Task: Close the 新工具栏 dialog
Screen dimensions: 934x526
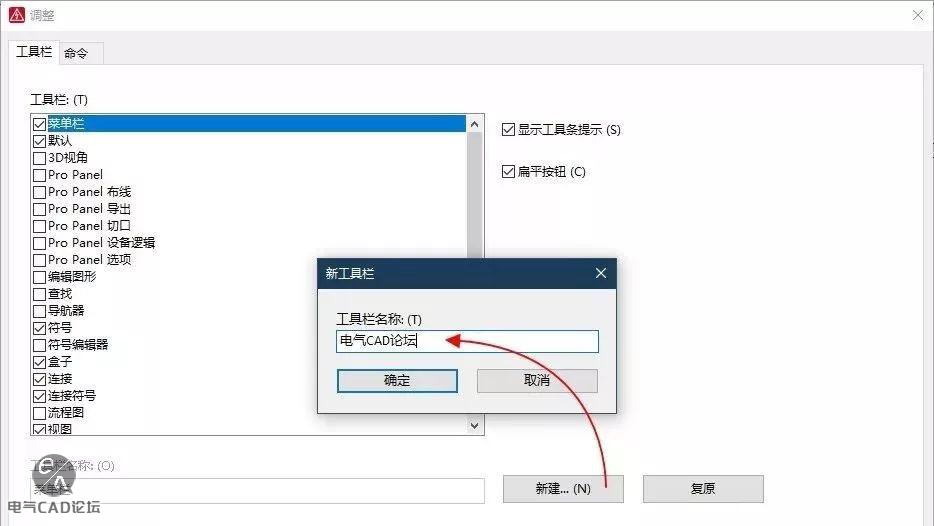Action: (x=600, y=273)
